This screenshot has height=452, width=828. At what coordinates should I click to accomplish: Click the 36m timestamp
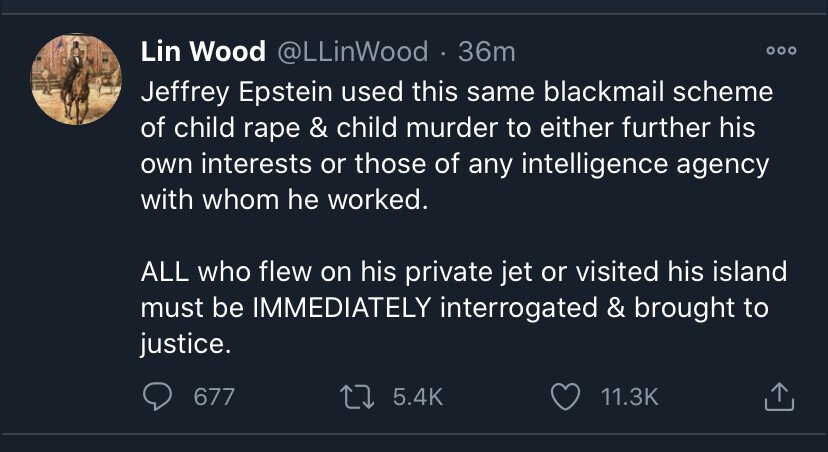[x=487, y=51]
